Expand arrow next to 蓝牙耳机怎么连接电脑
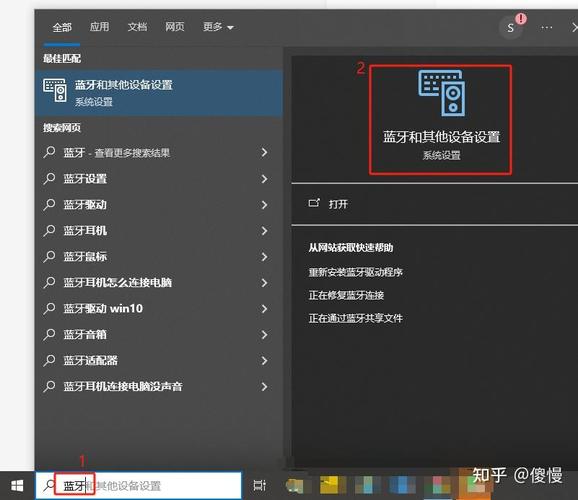 pyautogui.click(x=264, y=283)
